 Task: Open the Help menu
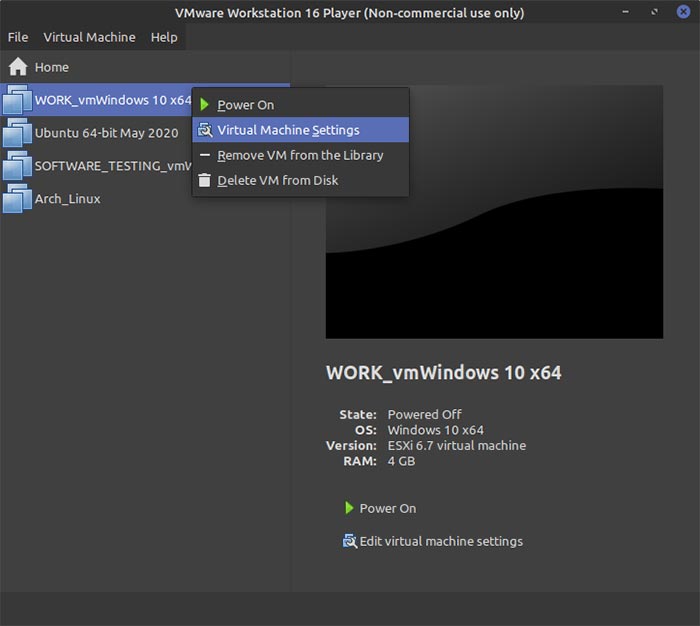pyautogui.click(x=164, y=37)
